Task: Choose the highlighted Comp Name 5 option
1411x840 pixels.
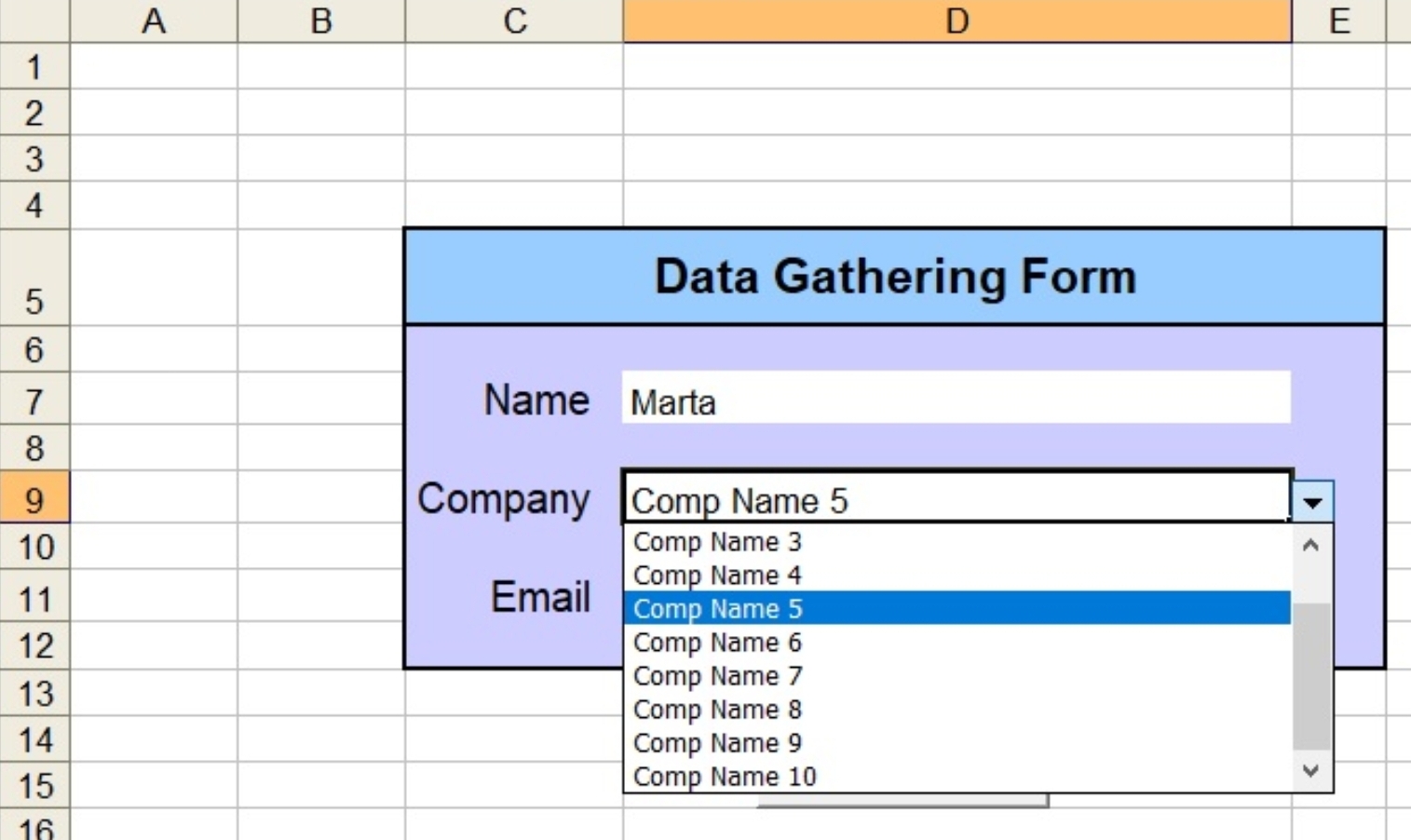Action: (x=717, y=609)
